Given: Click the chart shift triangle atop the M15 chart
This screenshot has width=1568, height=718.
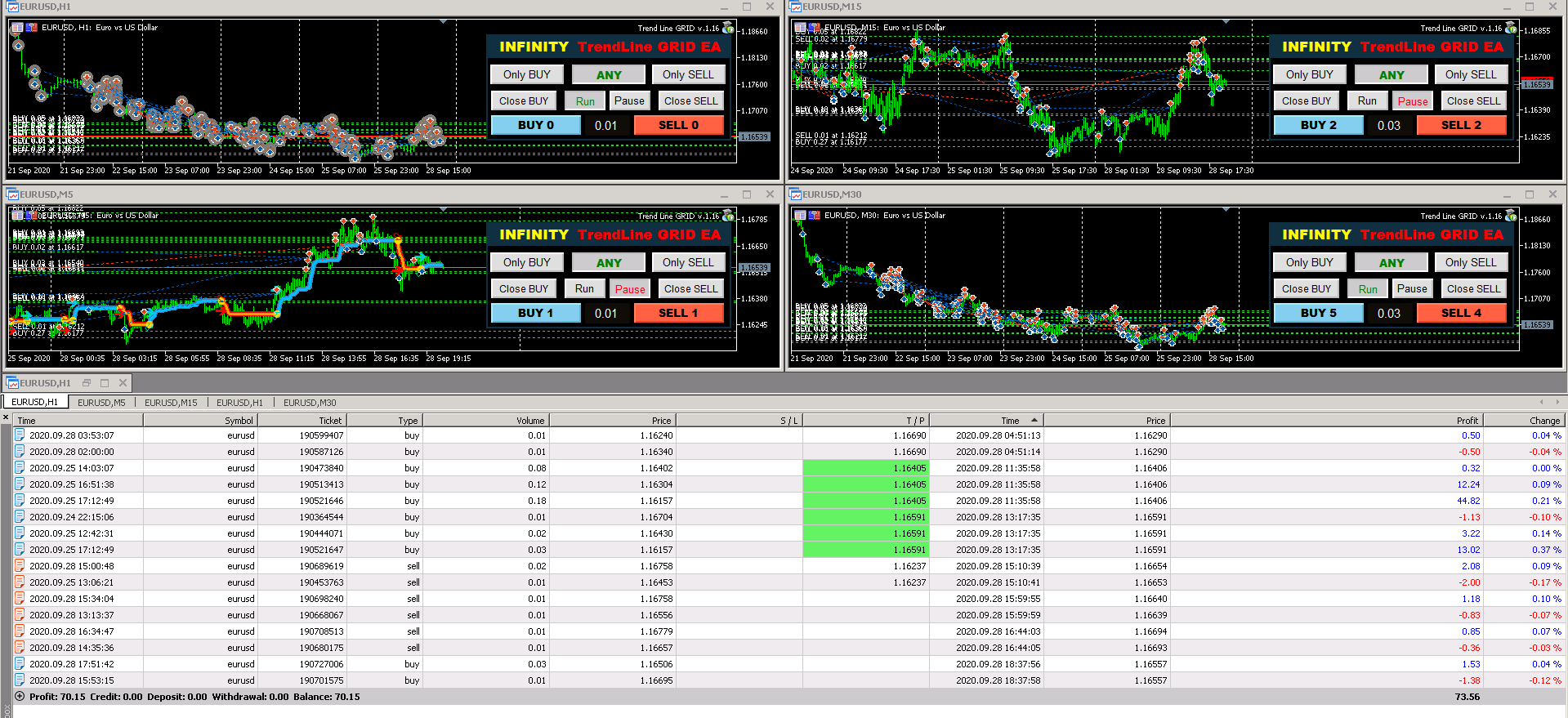Looking at the screenshot, I should click(1226, 21).
